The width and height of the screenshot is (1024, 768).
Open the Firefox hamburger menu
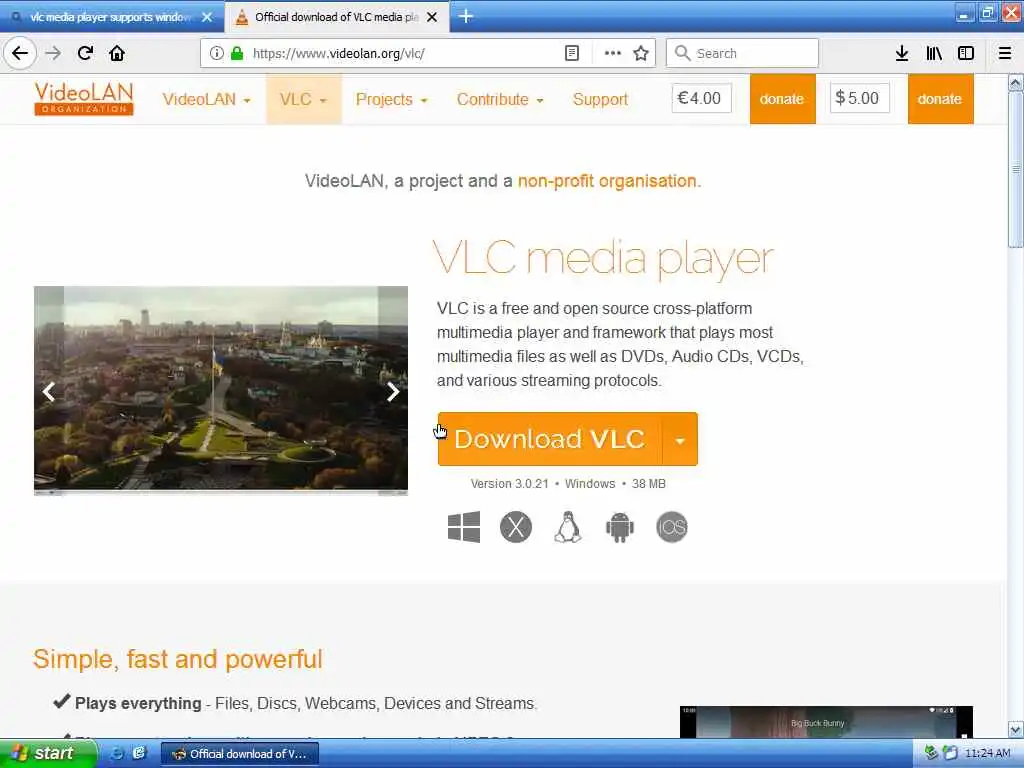click(1005, 54)
